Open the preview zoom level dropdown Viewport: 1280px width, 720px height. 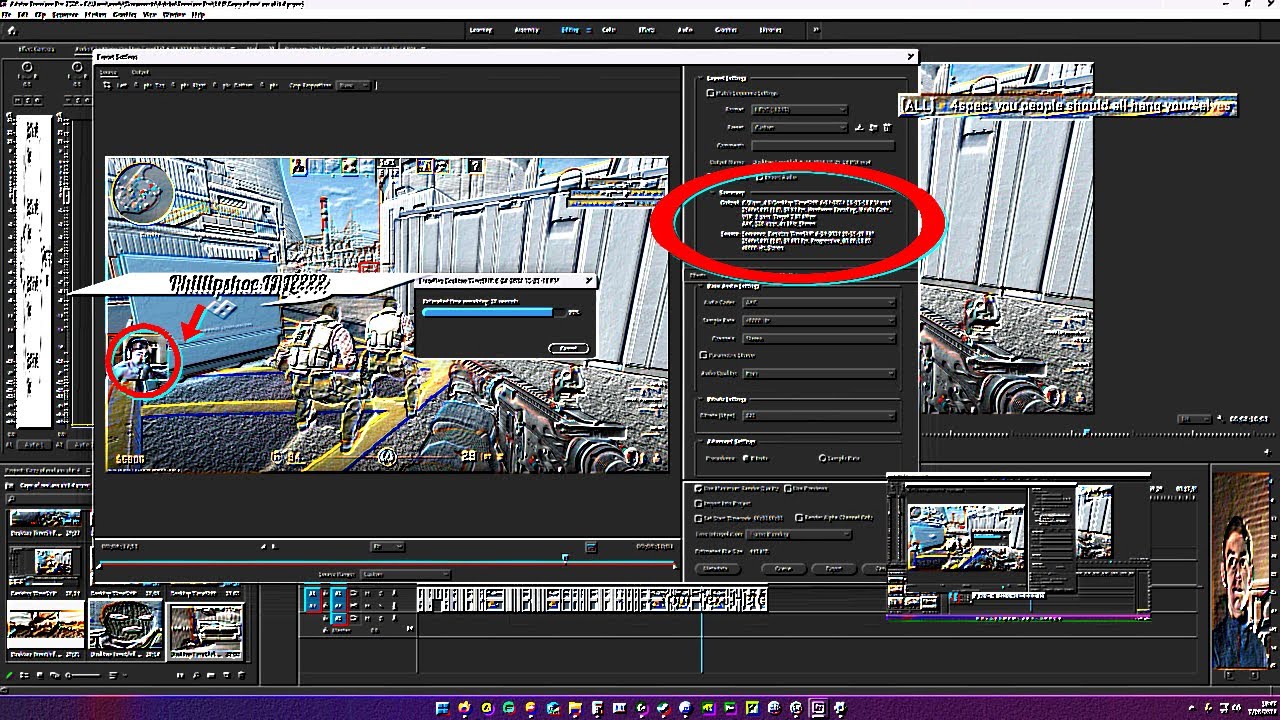coord(387,547)
